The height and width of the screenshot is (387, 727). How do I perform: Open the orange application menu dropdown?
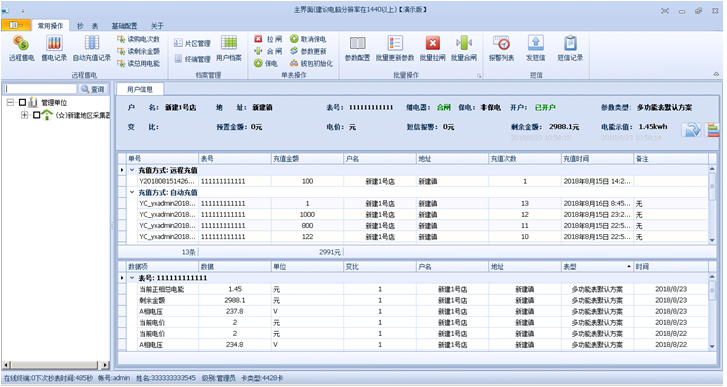pos(16,25)
